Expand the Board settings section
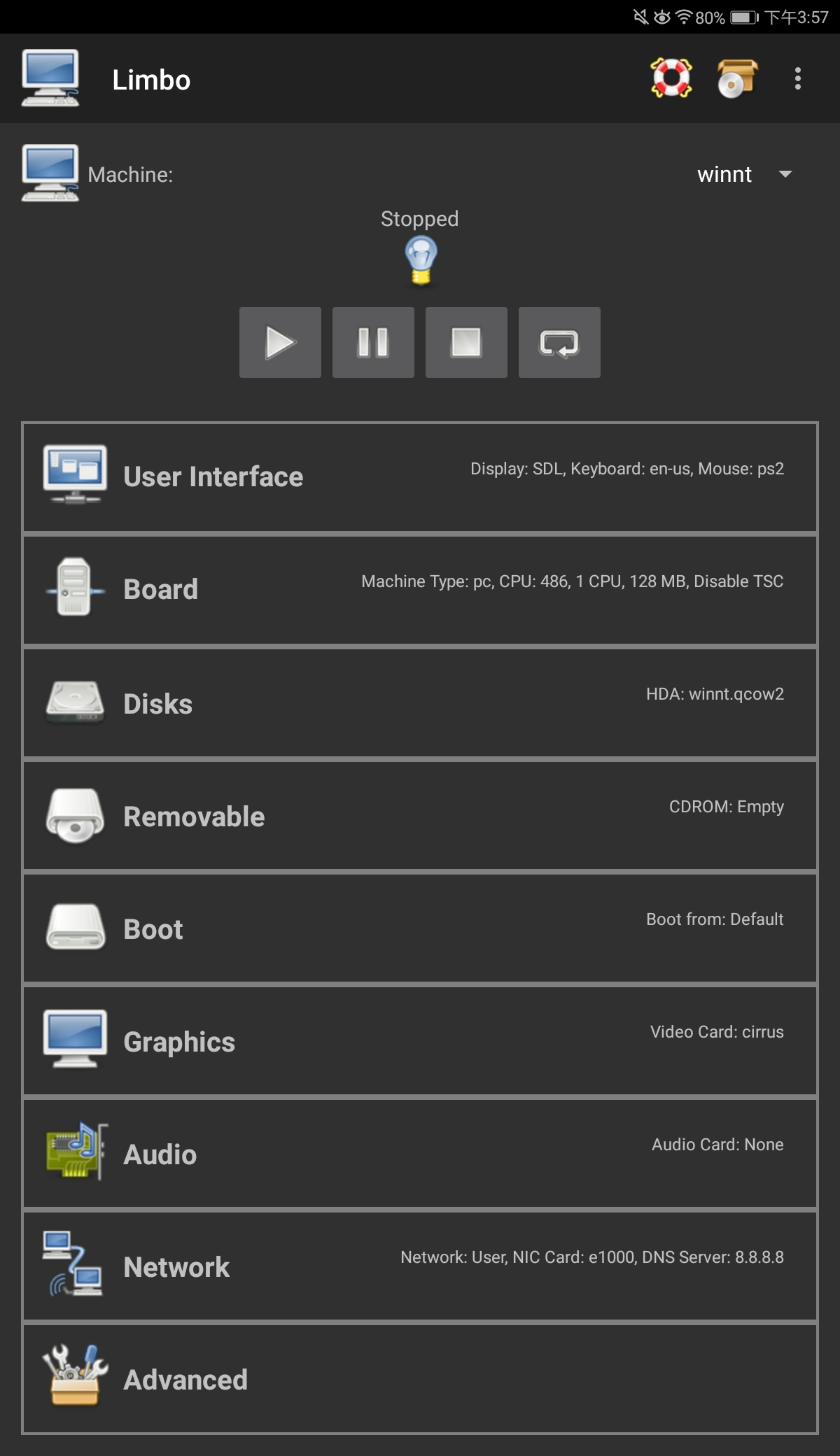 tap(420, 590)
